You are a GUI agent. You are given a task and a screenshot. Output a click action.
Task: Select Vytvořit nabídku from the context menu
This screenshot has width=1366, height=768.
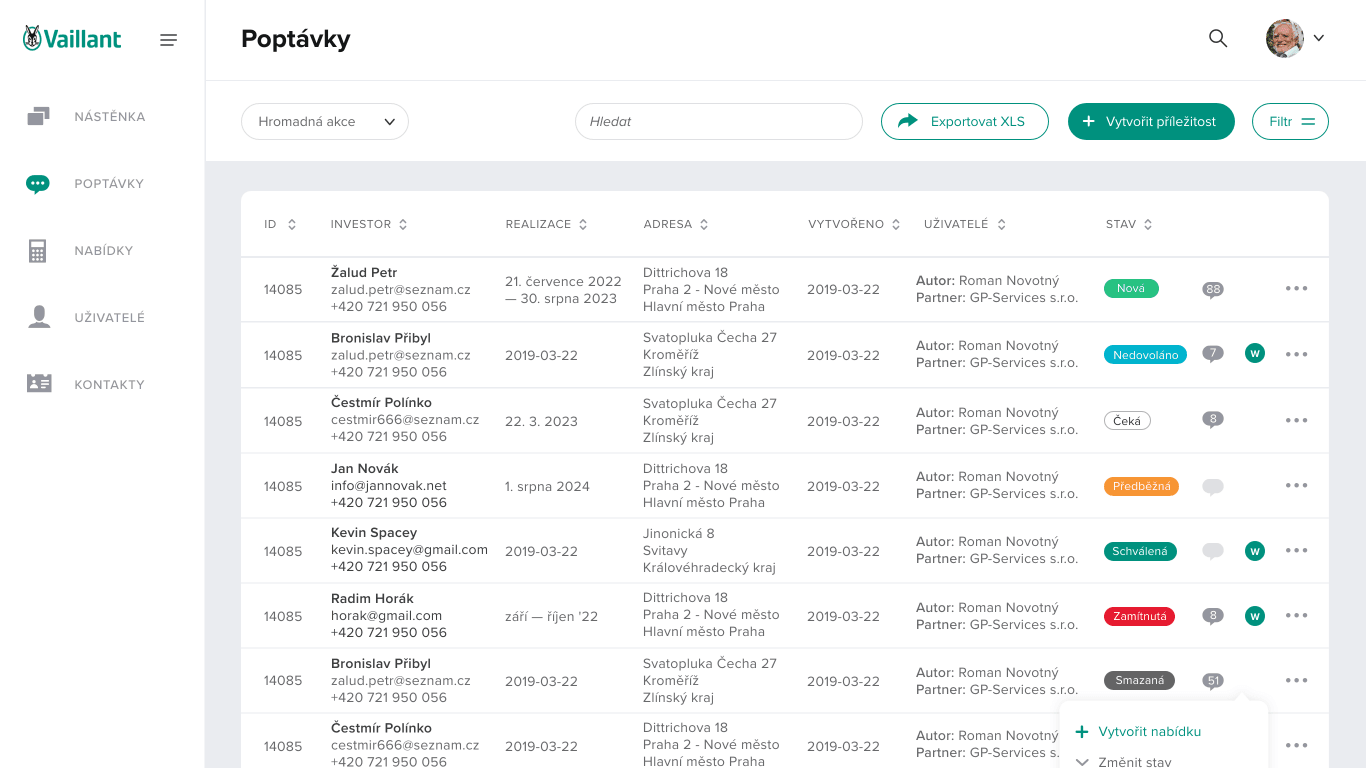(1149, 732)
